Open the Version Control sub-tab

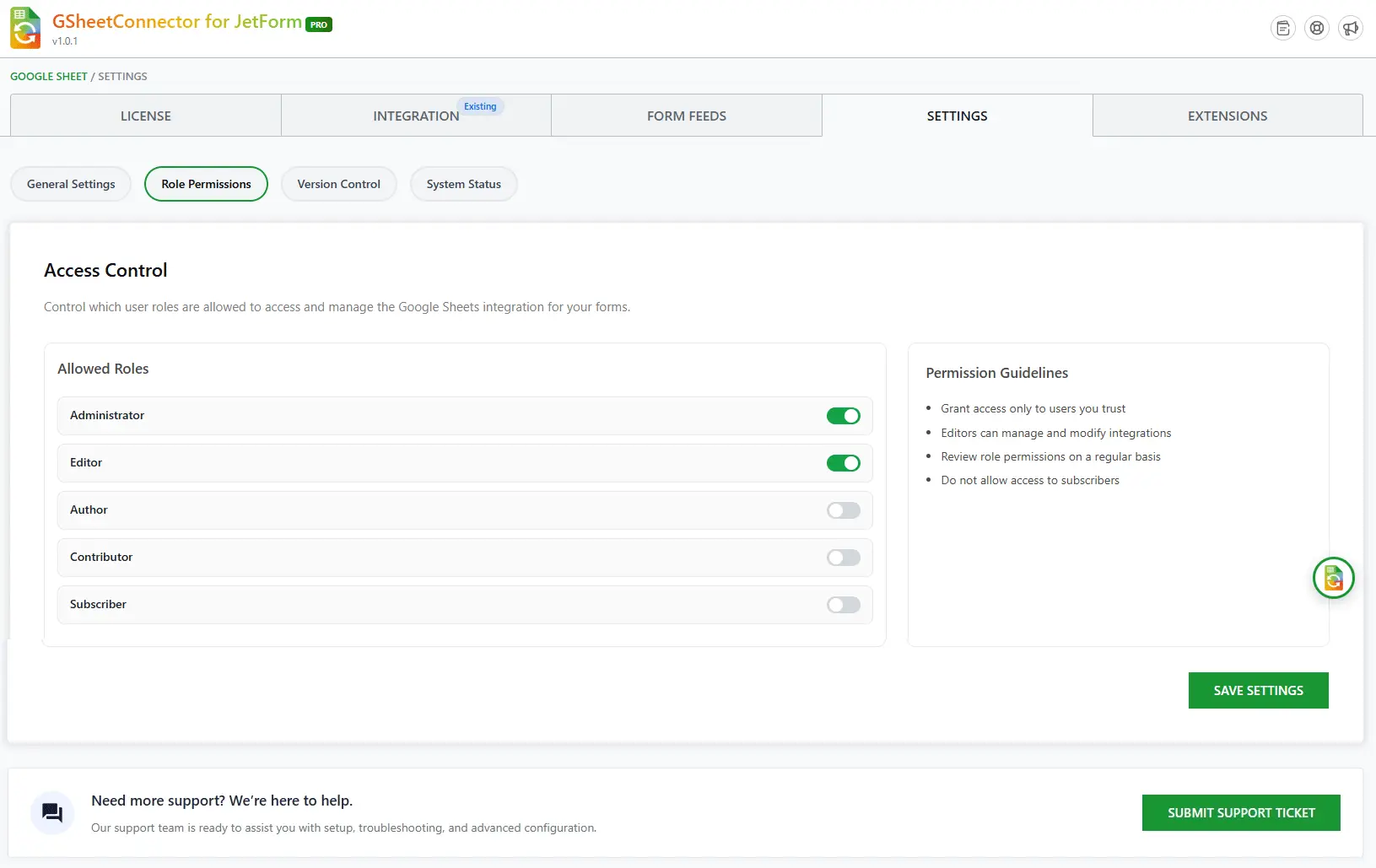(x=338, y=184)
